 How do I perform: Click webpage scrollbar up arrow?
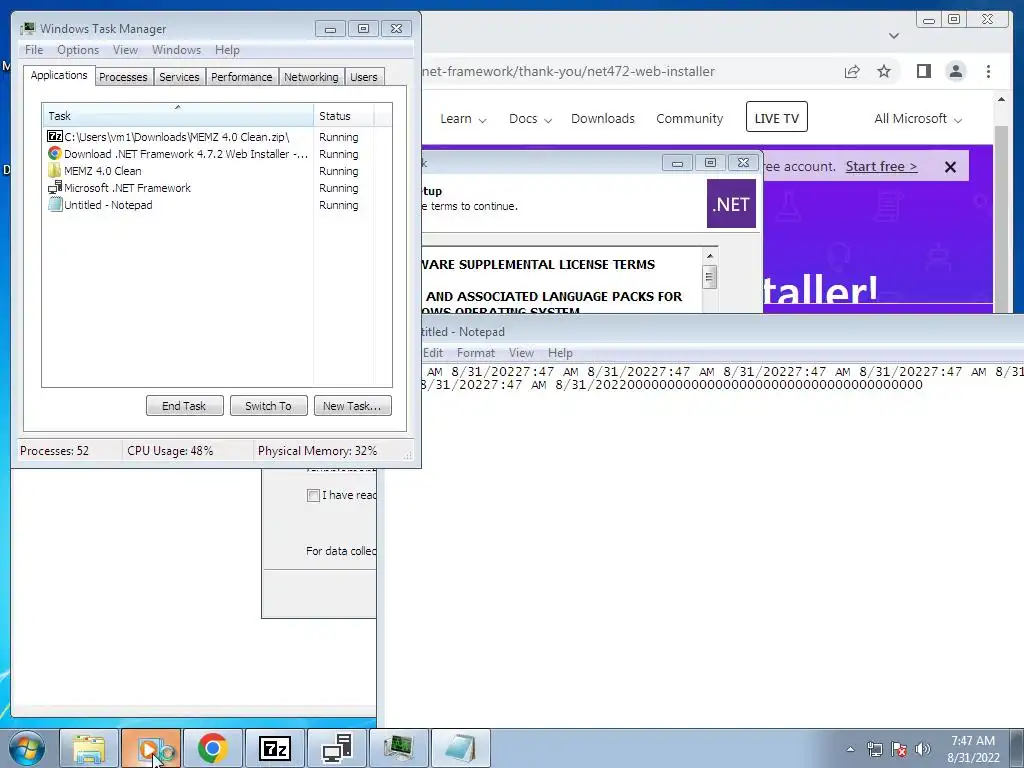[x=1001, y=99]
